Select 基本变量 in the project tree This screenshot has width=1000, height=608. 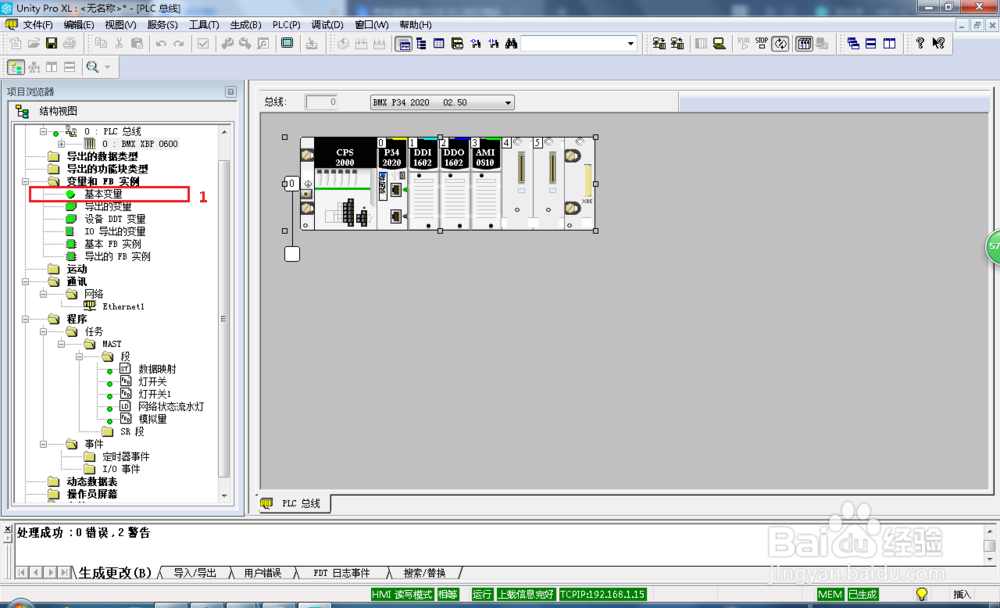click(103, 194)
